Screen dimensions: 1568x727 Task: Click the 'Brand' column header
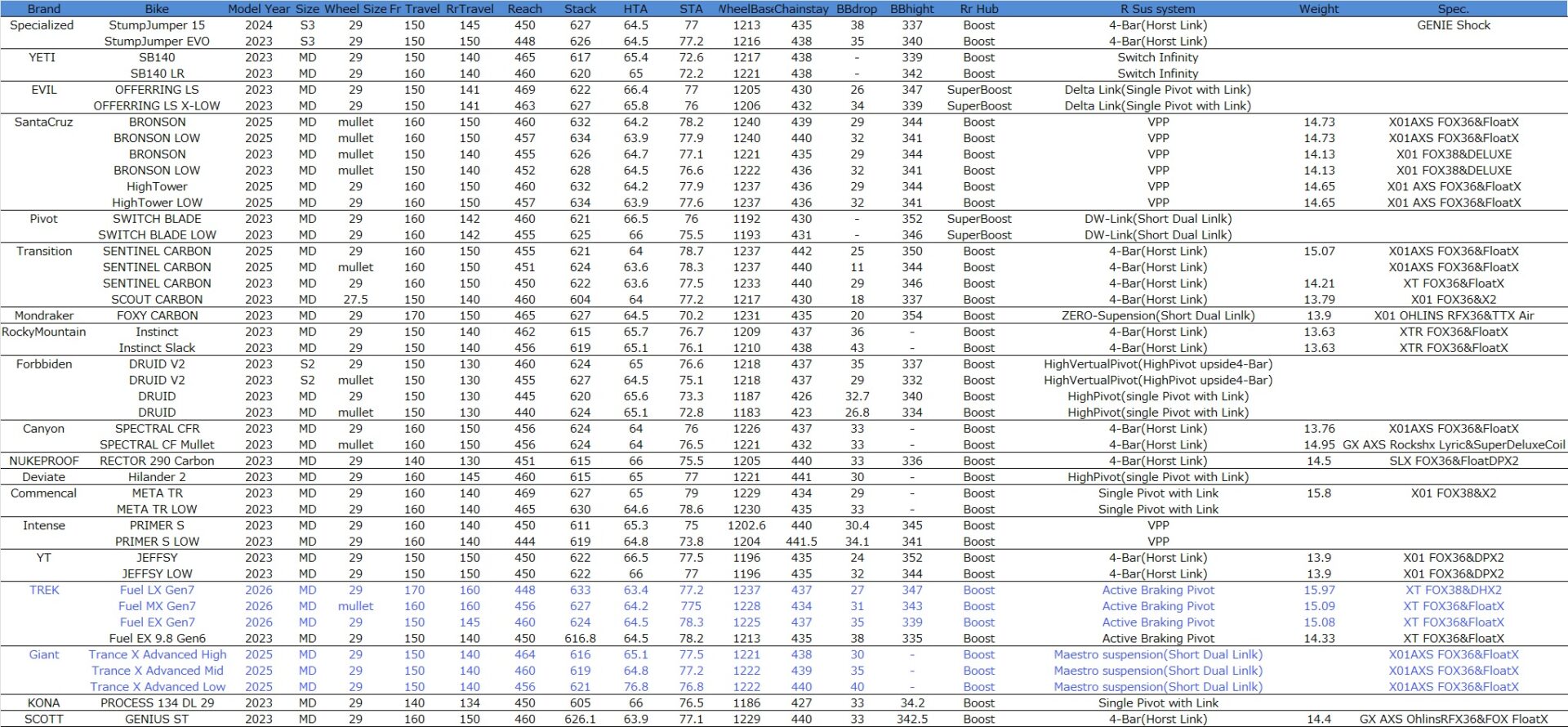pos(44,9)
